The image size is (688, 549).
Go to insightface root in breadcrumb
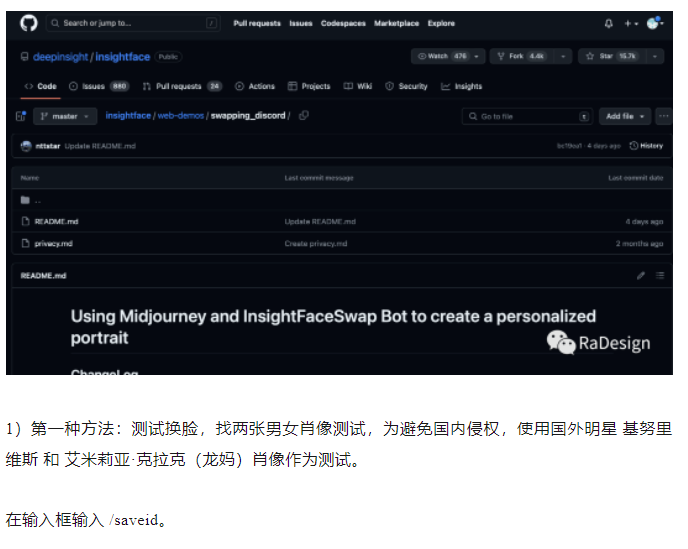tap(128, 115)
